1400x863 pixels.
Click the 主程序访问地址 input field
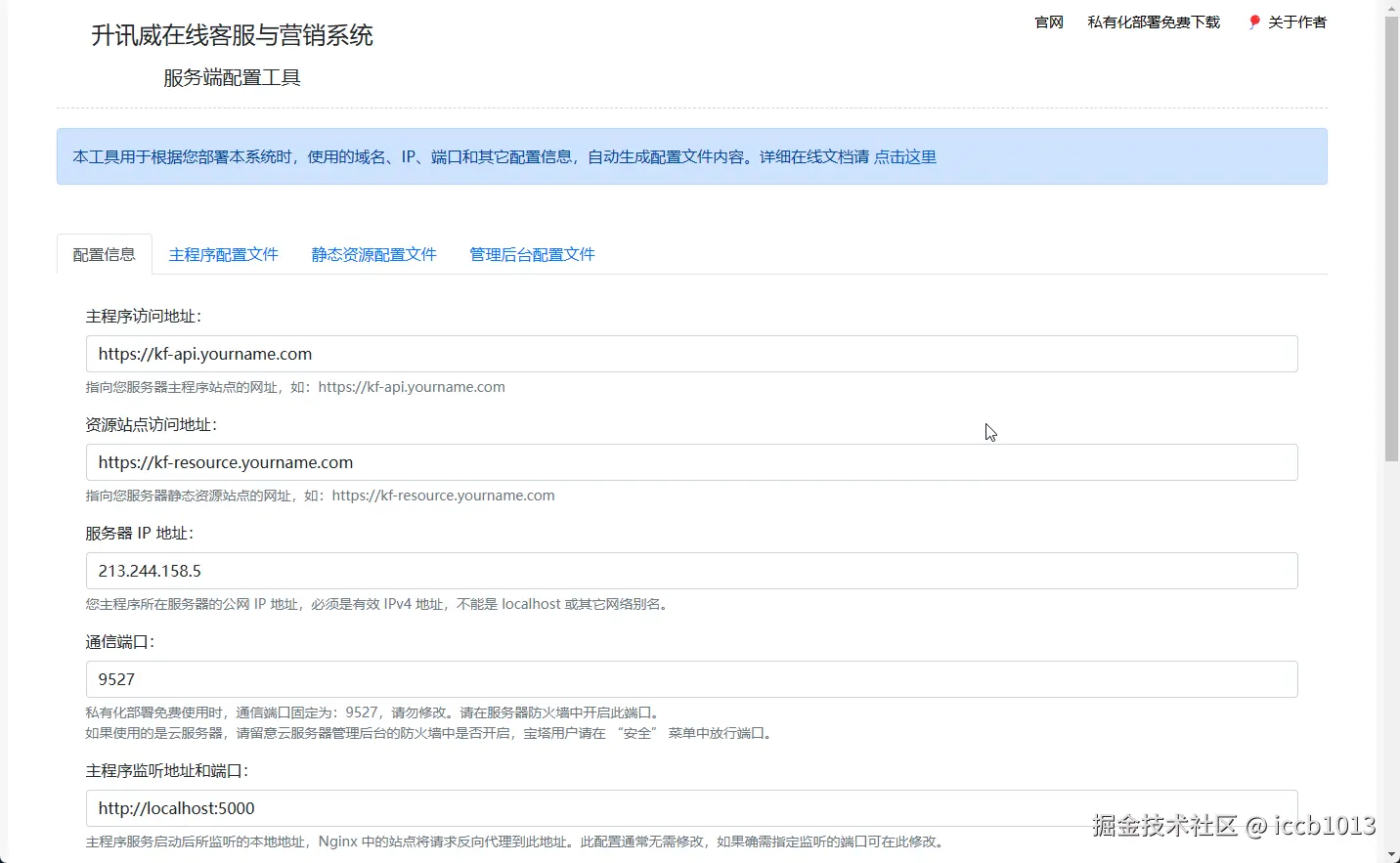point(692,354)
